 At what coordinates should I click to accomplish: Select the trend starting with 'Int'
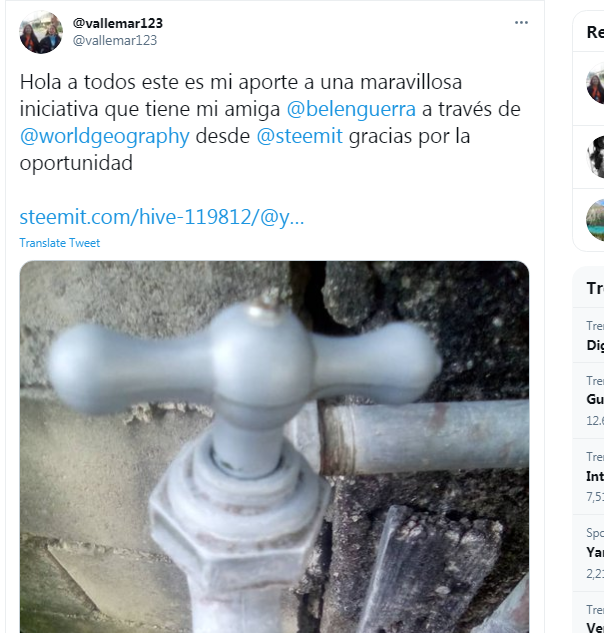[x=589, y=476]
